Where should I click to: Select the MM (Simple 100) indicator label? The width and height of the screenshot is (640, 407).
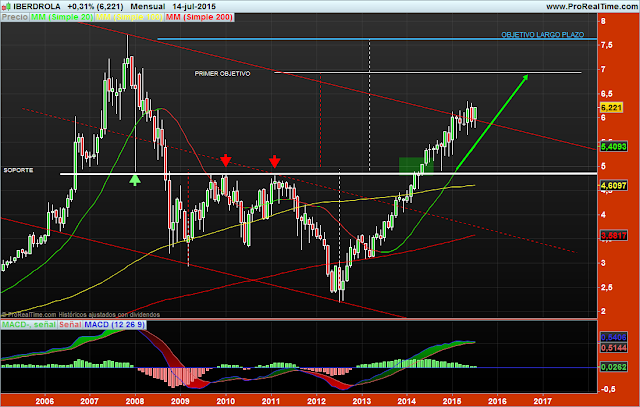coord(129,17)
